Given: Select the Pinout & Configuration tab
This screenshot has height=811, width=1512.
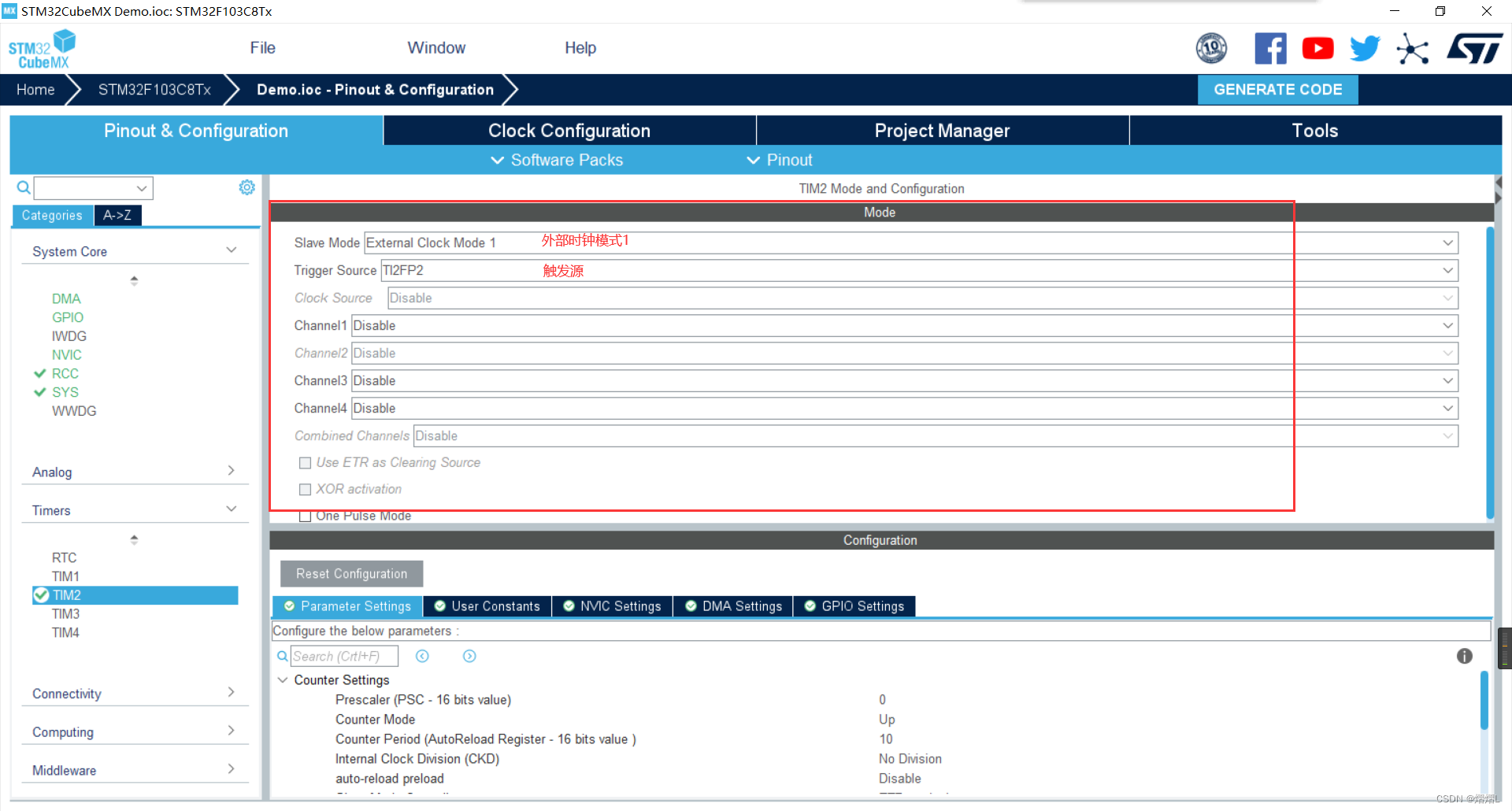Looking at the screenshot, I should [196, 131].
